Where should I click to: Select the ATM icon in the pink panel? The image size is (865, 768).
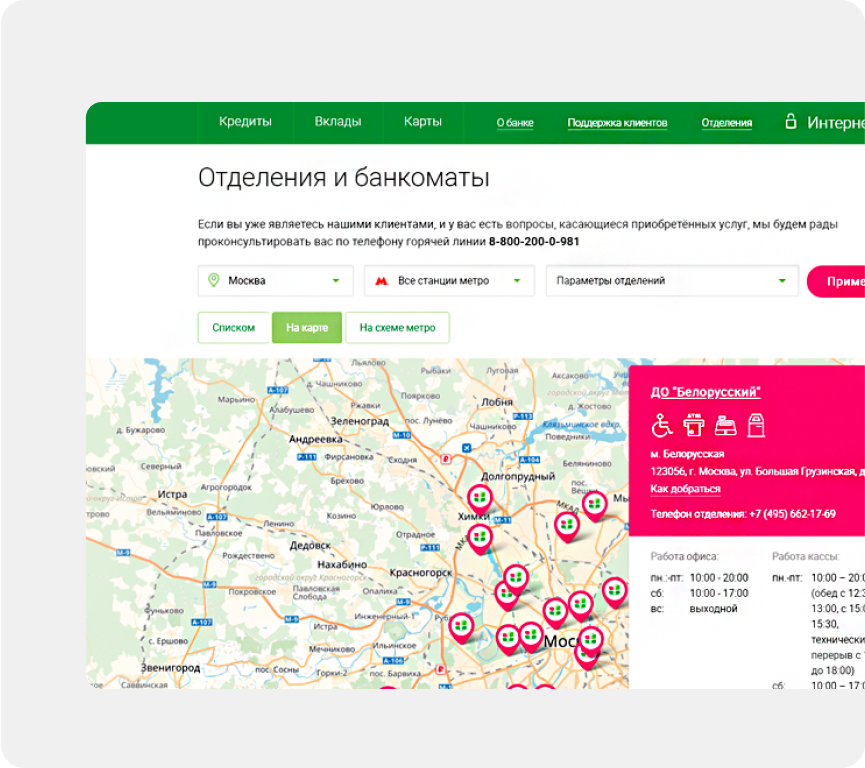[693, 426]
